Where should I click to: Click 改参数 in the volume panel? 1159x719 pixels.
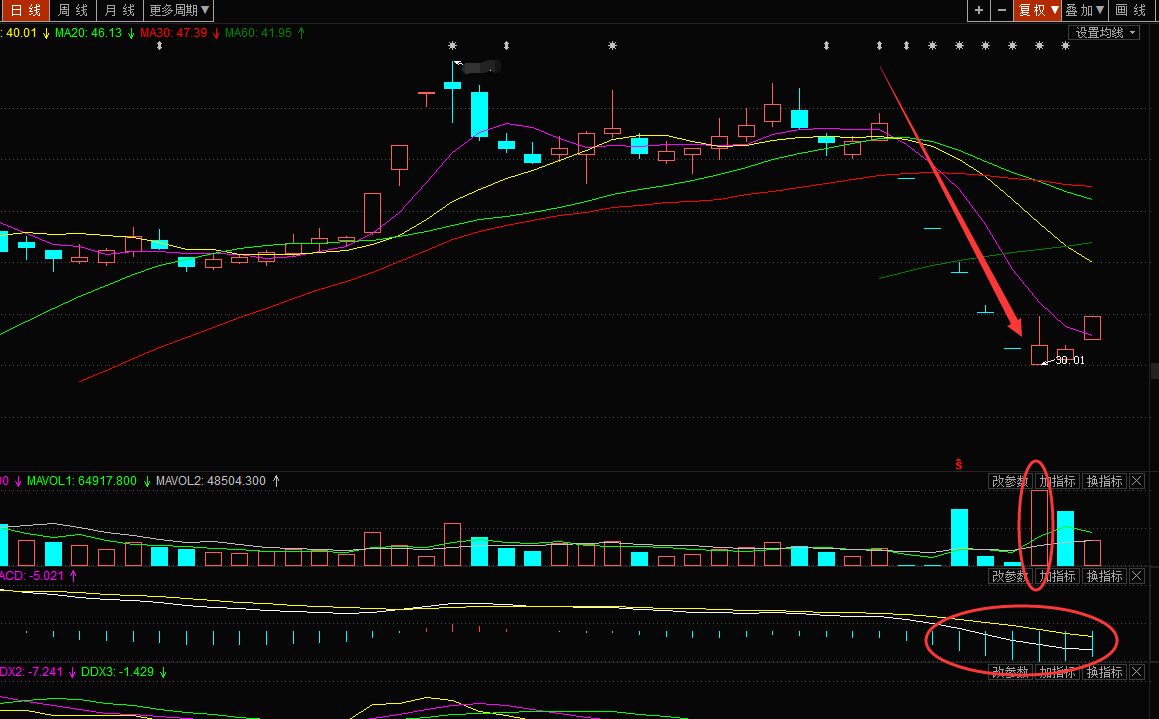(1010, 481)
